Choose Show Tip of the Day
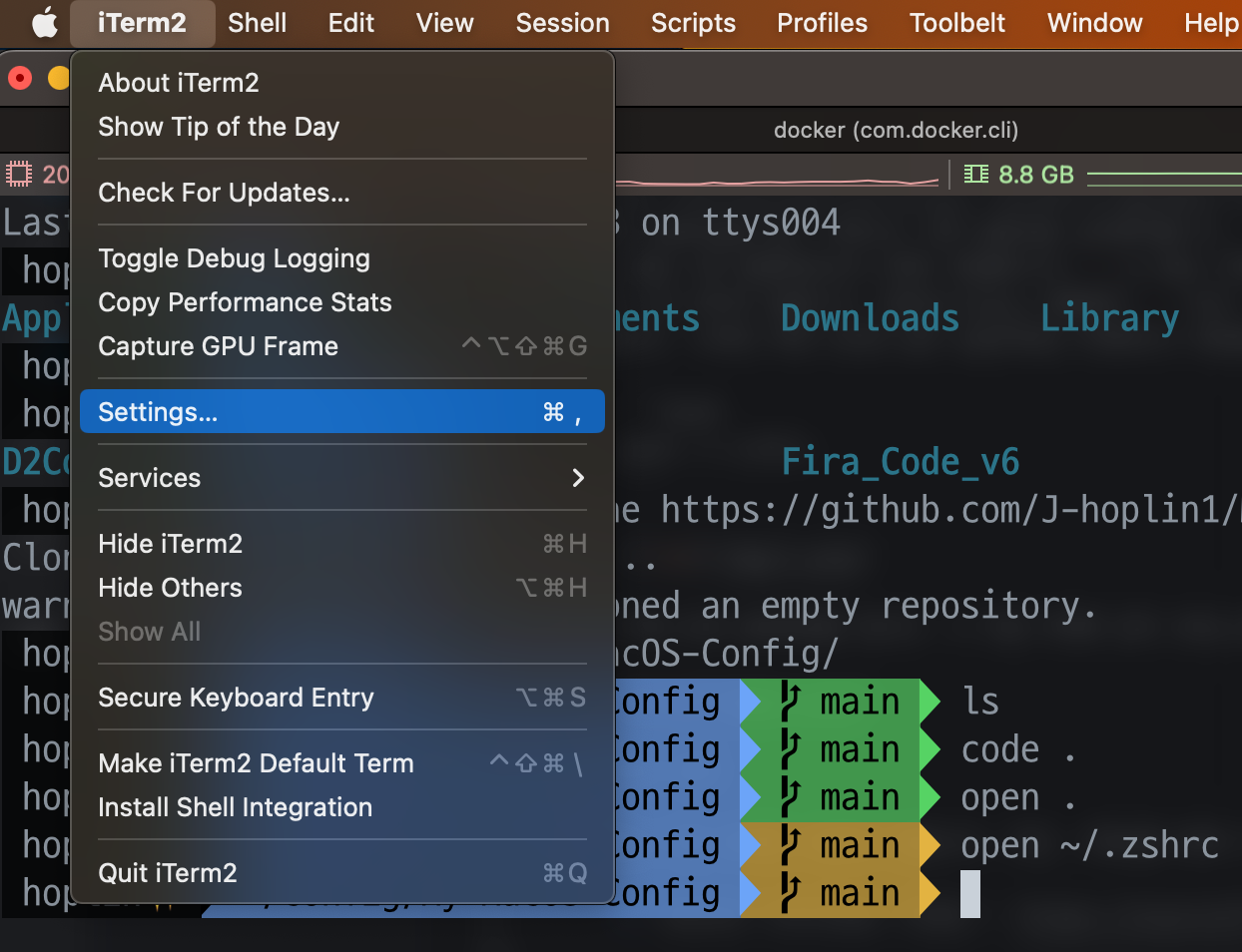This screenshot has width=1242, height=952. pyautogui.click(x=342, y=127)
